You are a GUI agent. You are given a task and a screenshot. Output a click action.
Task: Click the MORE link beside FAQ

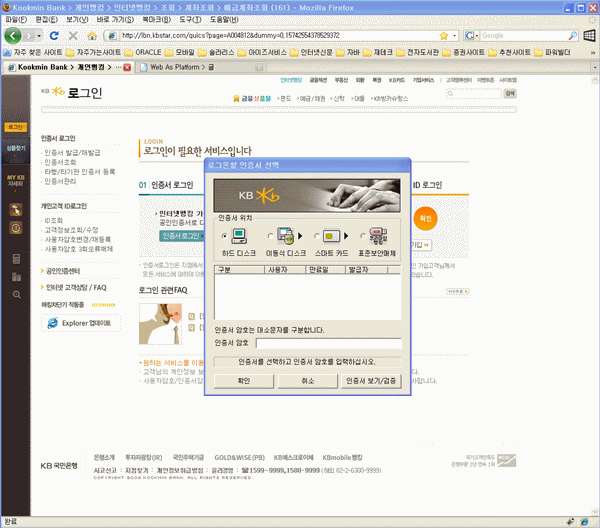[458, 292]
